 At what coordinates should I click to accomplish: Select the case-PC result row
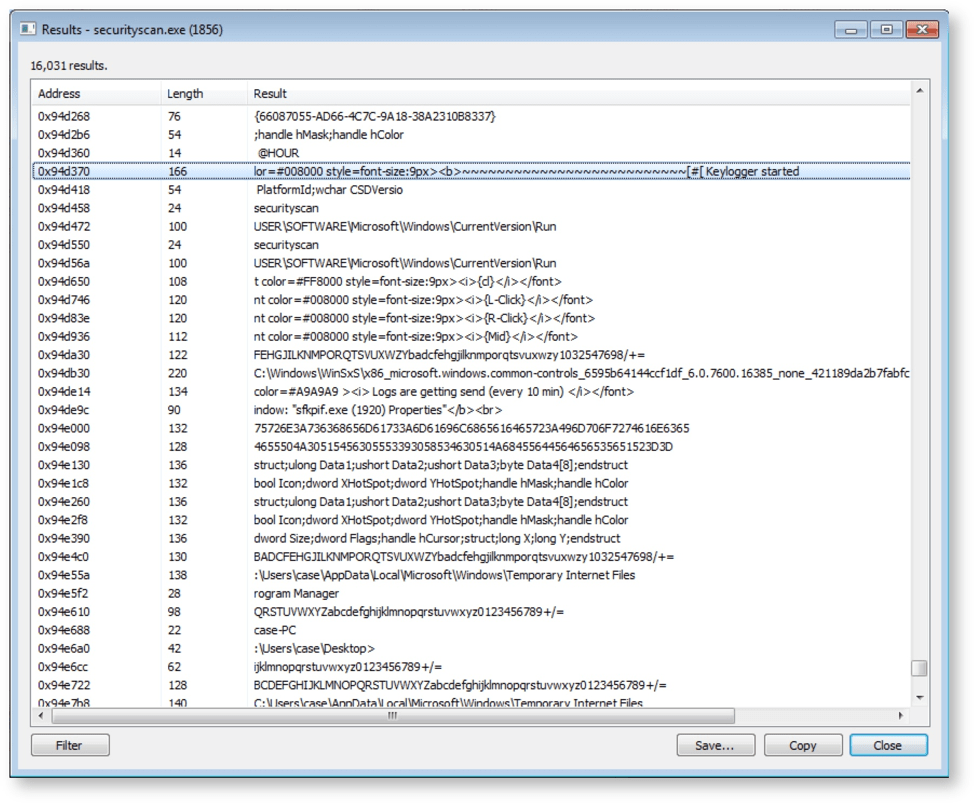tap(471, 630)
